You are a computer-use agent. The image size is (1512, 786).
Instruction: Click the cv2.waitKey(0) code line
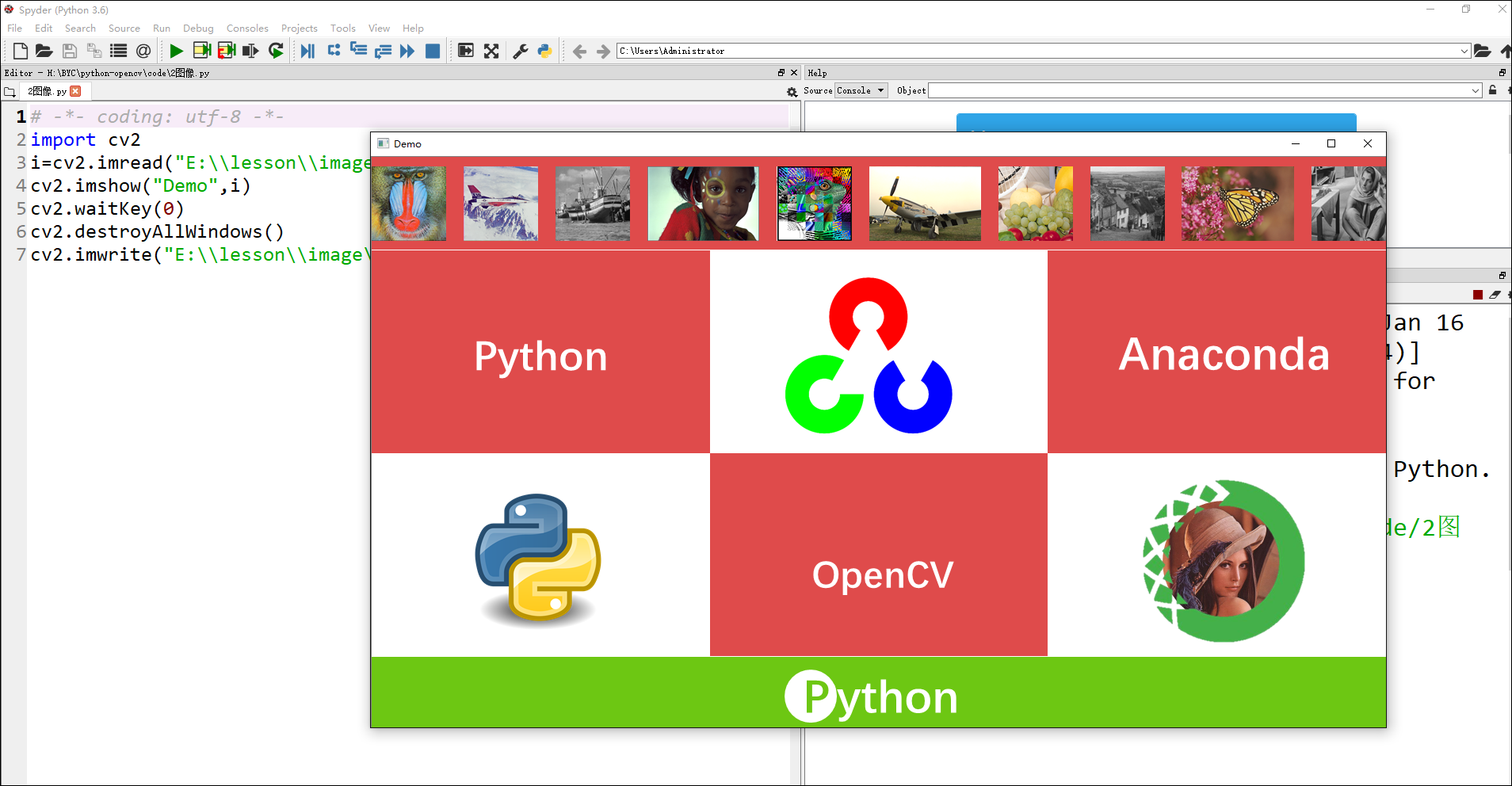tap(107, 209)
